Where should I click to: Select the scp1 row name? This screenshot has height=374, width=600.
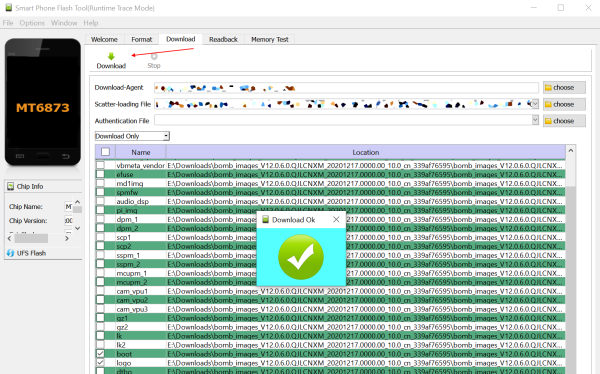point(124,237)
